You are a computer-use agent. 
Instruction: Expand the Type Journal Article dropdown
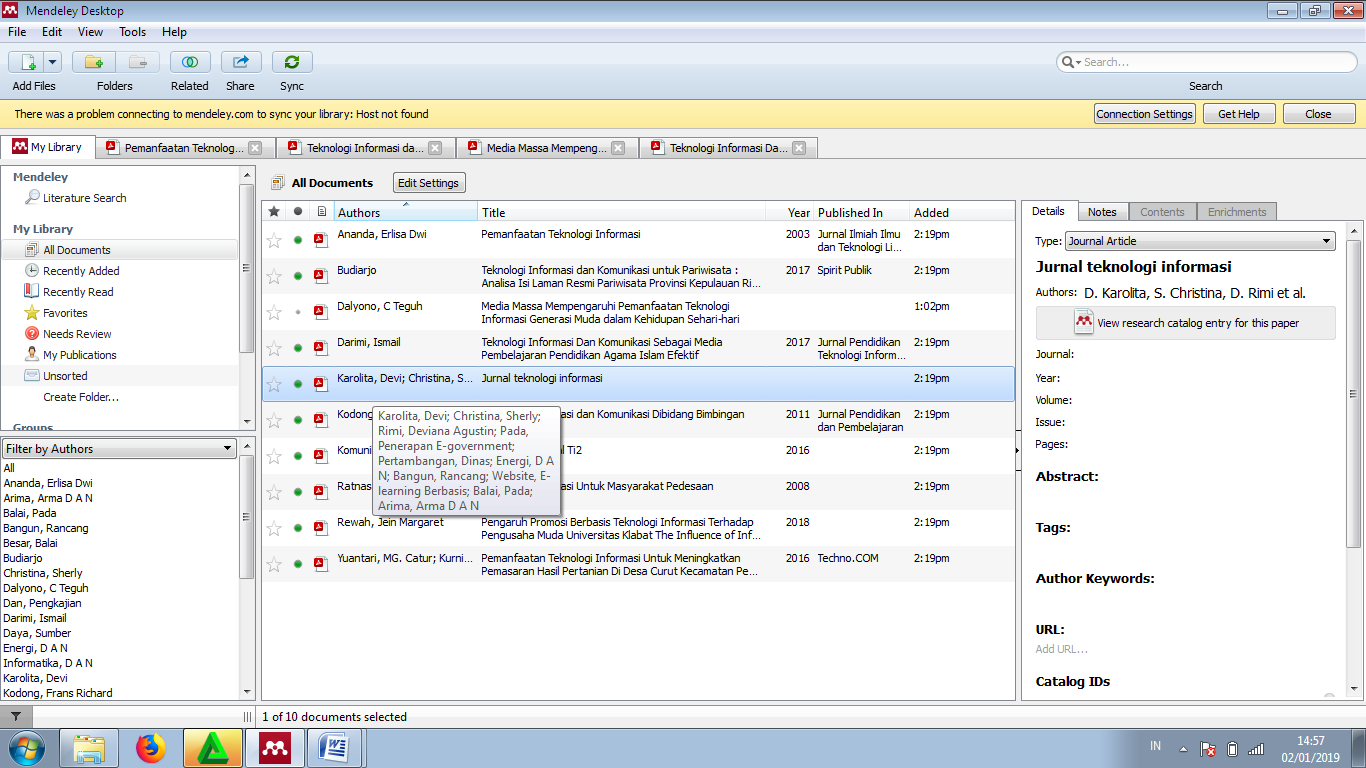(1199, 241)
